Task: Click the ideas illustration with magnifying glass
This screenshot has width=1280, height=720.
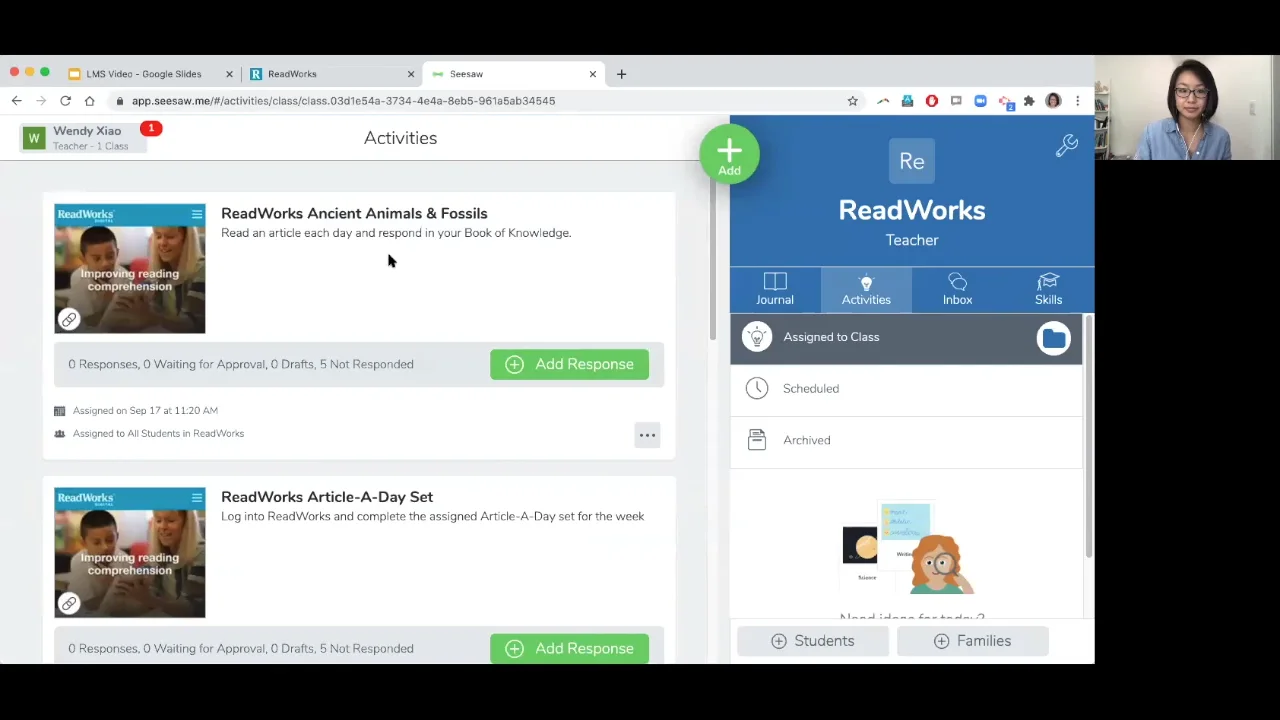Action: point(908,549)
